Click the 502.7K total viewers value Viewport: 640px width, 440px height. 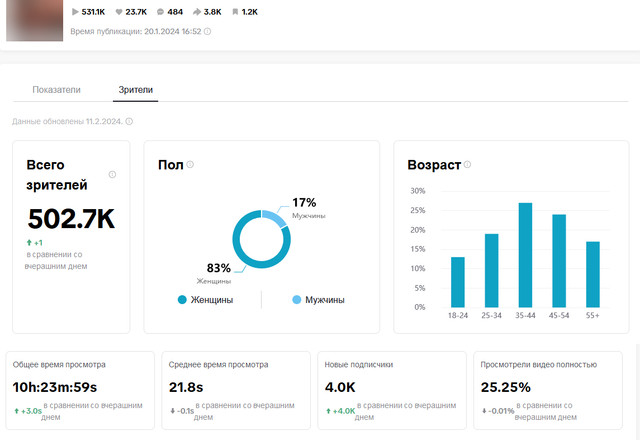point(71,219)
